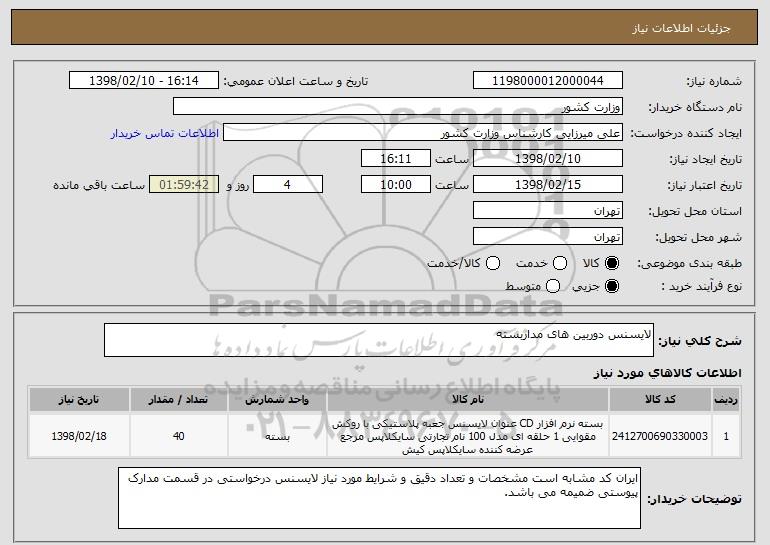Click the delivery province field تهران

click(548, 211)
